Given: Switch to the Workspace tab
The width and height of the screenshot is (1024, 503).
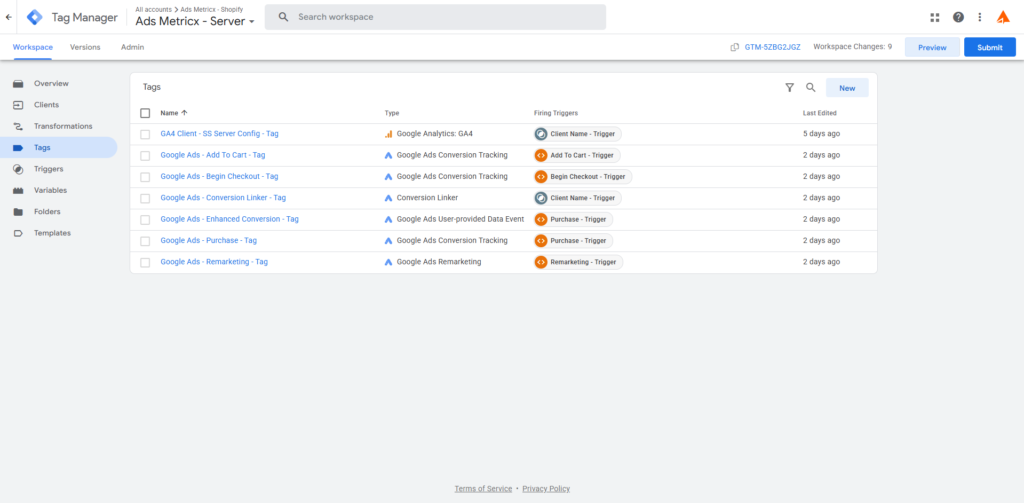Looking at the screenshot, I should [33, 47].
